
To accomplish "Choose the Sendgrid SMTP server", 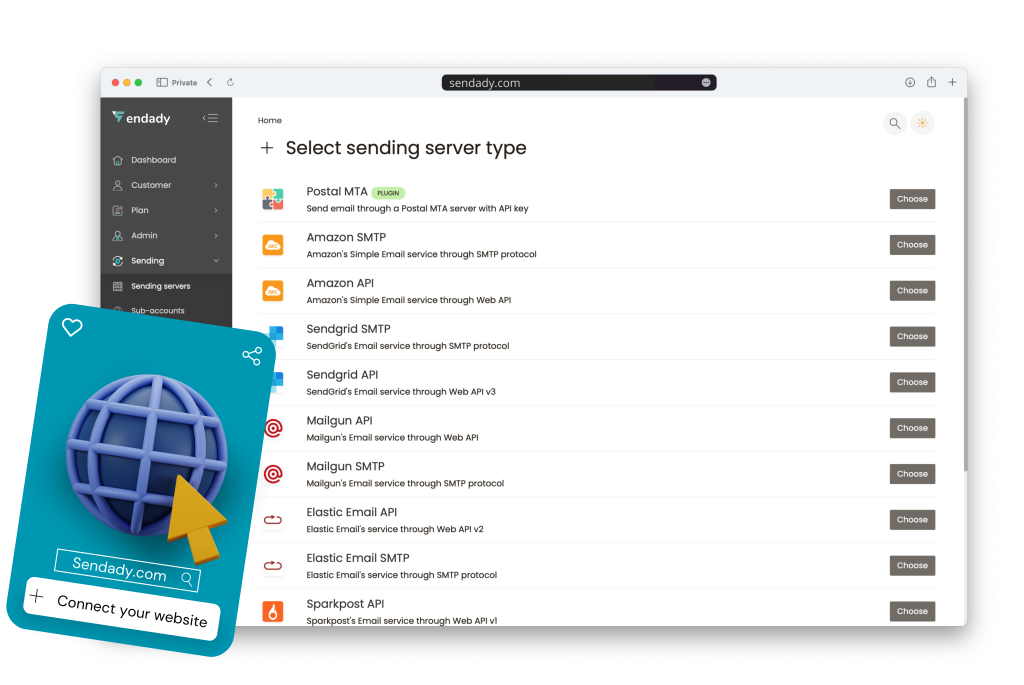I will 912,336.
